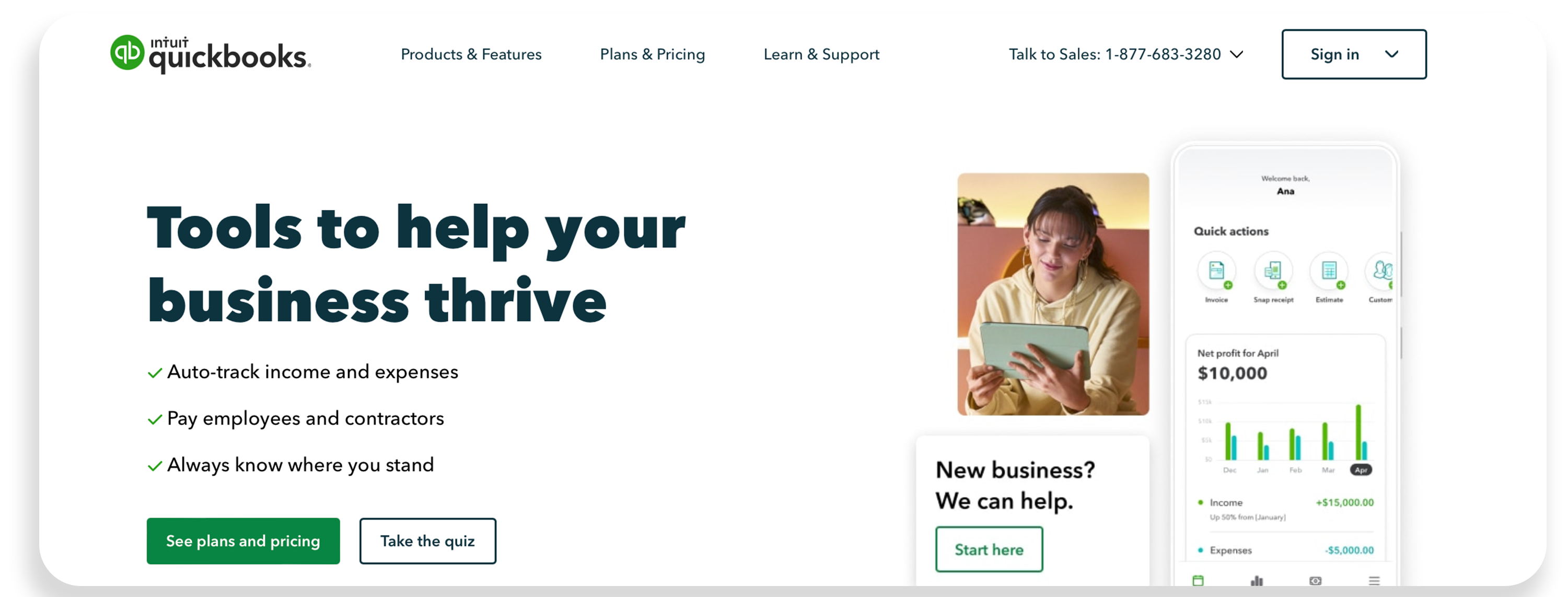Click the woman with tablet photo

click(1053, 294)
